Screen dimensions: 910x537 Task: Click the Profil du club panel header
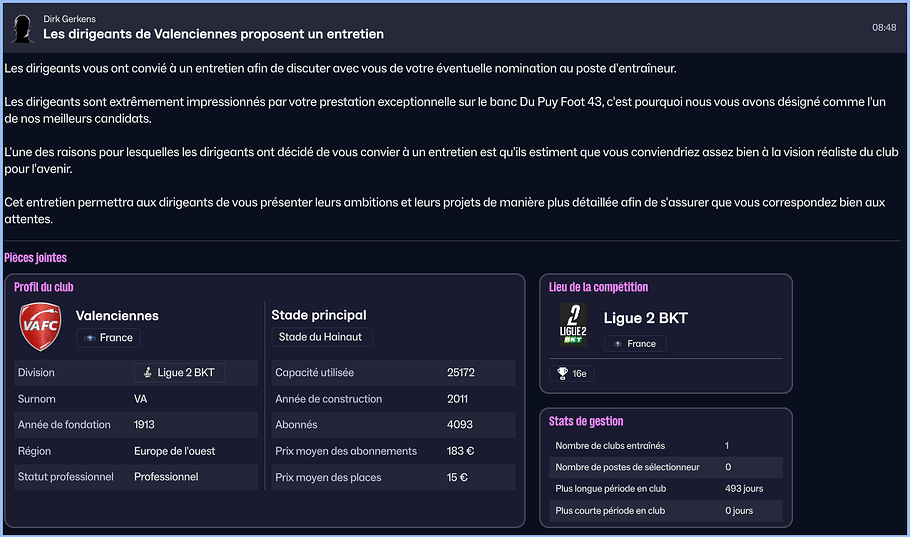click(44, 287)
